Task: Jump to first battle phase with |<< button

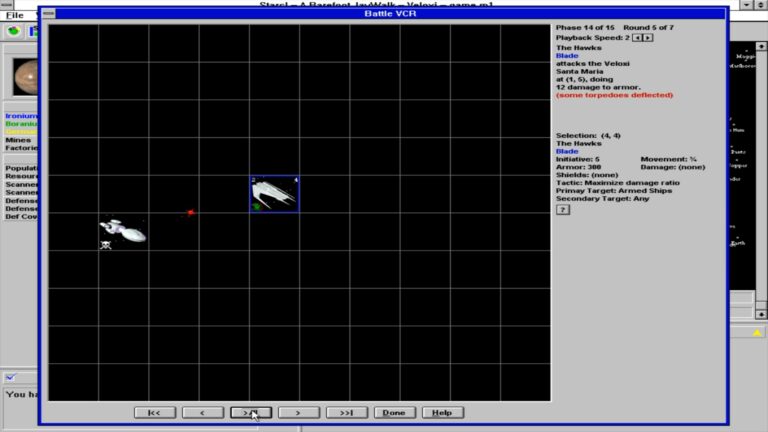Action: (x=155, y=412)
